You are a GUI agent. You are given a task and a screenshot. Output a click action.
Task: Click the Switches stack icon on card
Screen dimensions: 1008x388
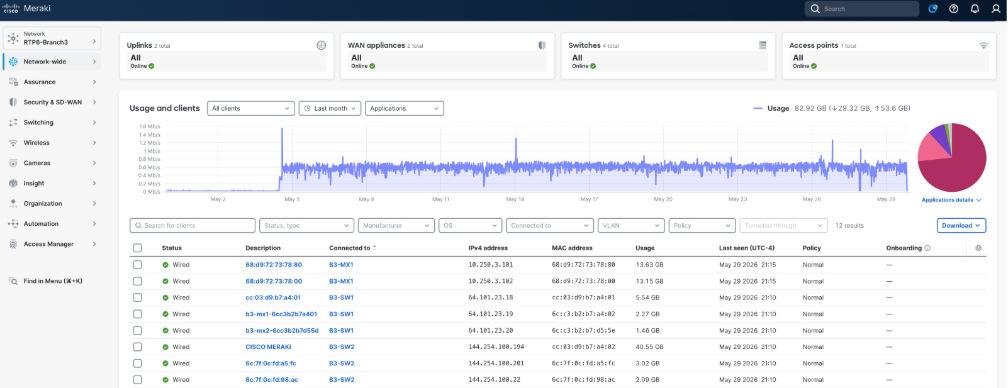[763, 46]
